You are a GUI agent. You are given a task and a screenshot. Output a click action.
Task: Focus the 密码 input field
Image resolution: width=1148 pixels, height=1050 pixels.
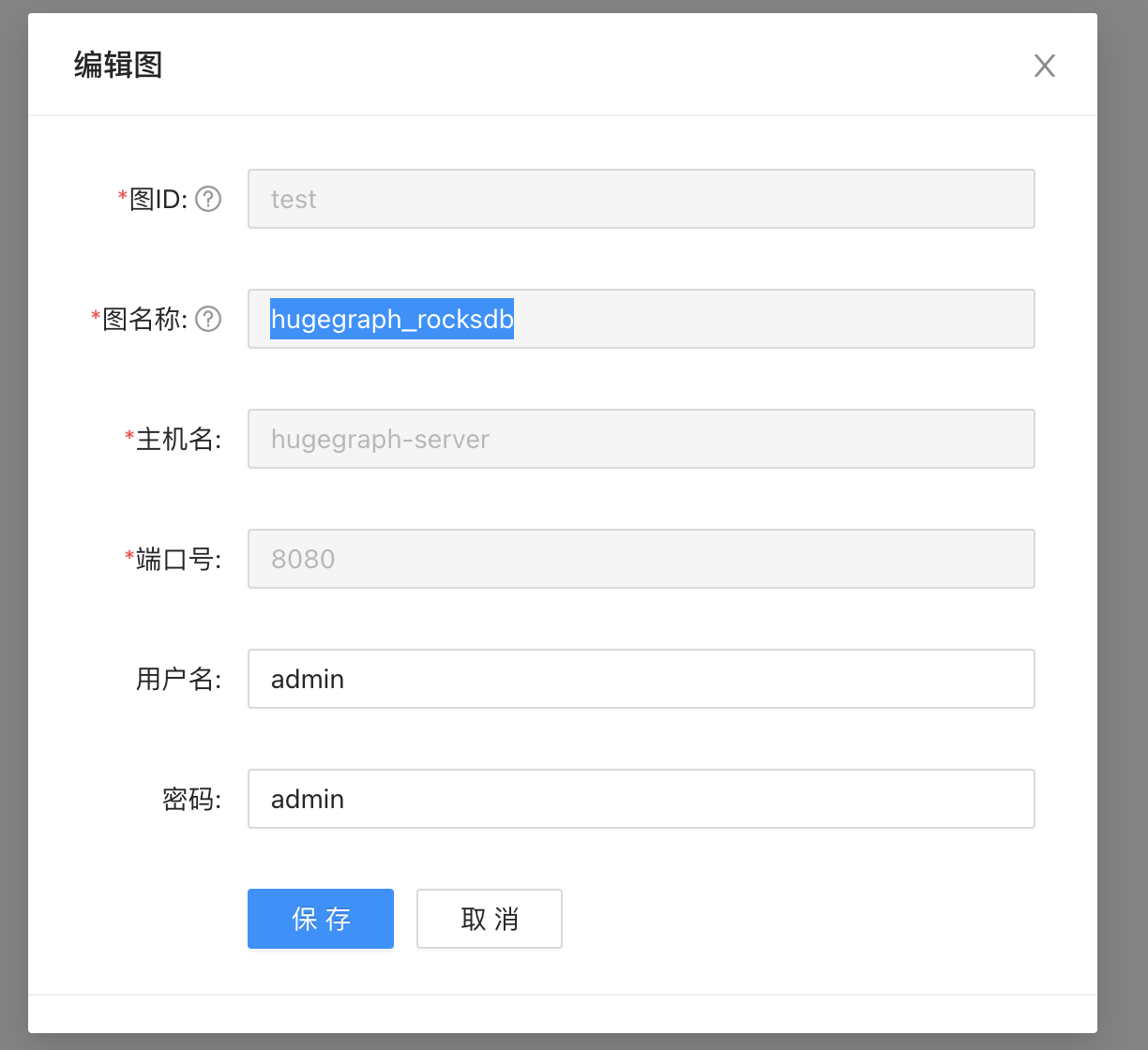click(641, 799)
